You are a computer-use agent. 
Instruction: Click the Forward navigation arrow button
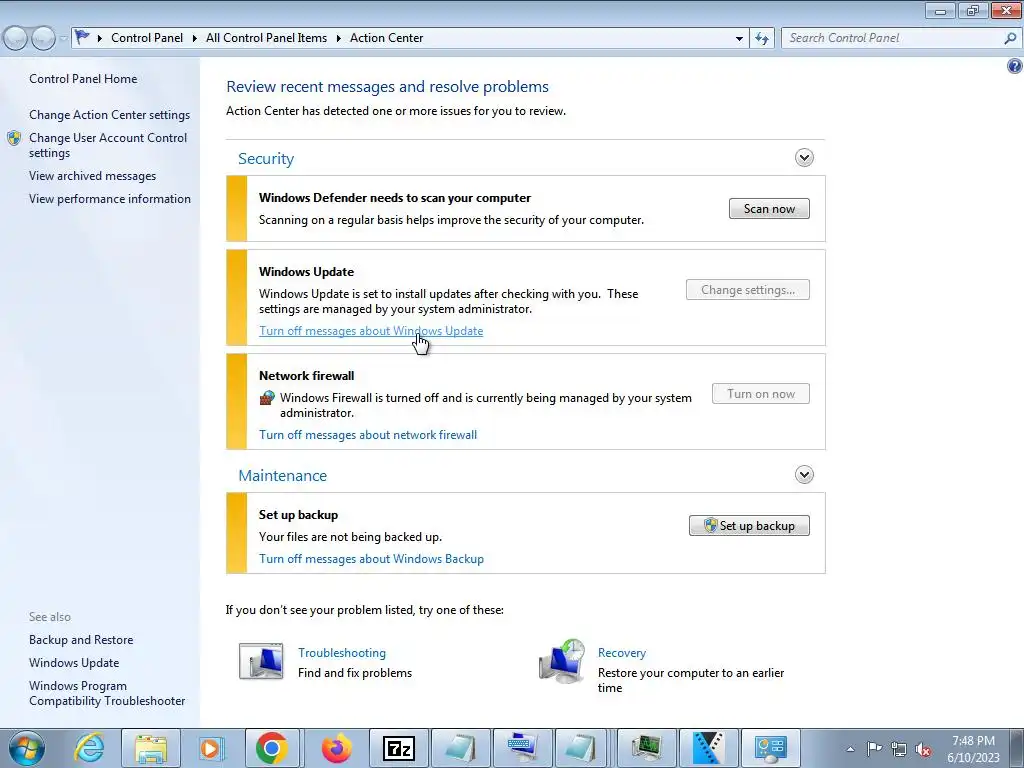click(43, 38)
